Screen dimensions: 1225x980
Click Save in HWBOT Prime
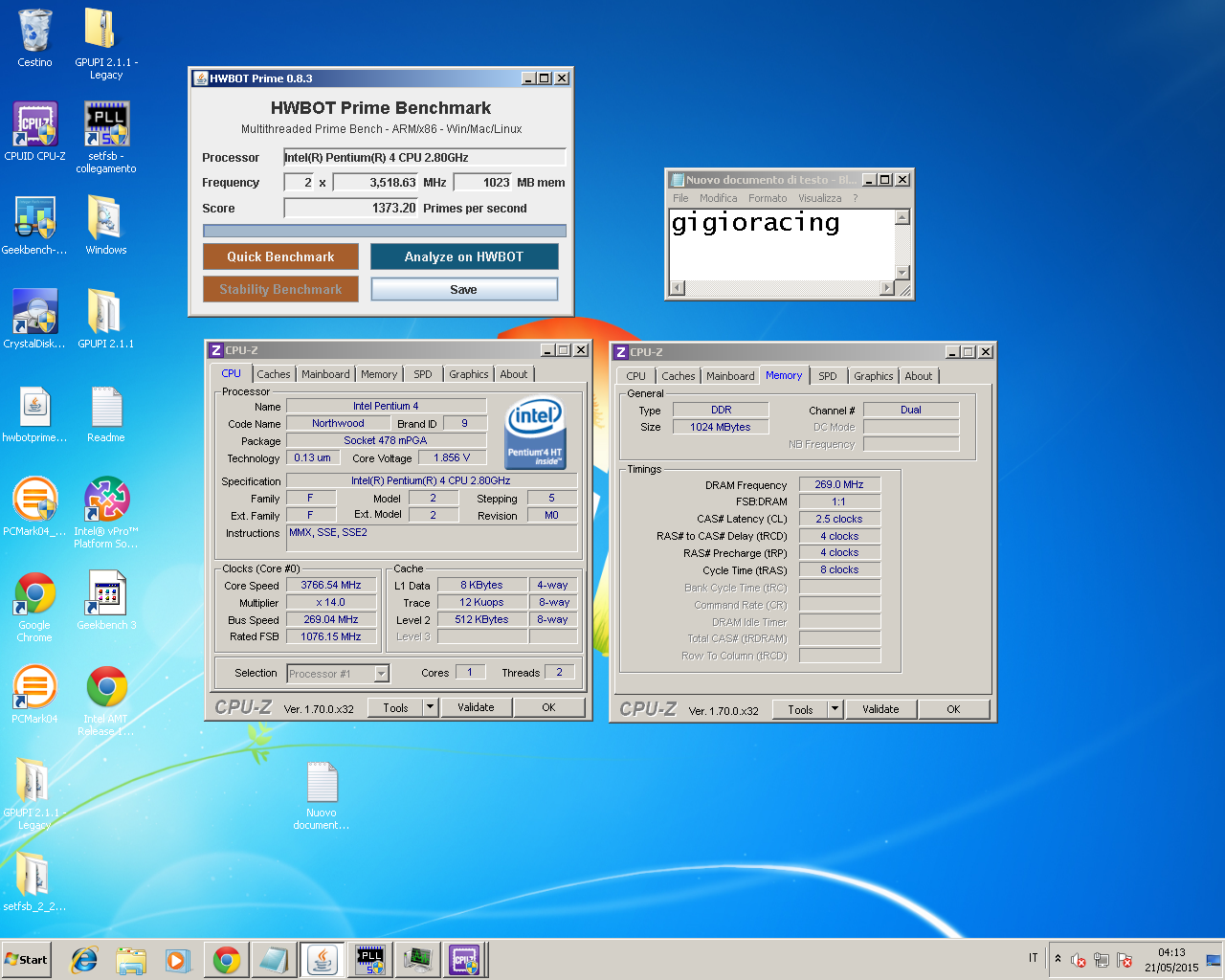click(464, 289)
